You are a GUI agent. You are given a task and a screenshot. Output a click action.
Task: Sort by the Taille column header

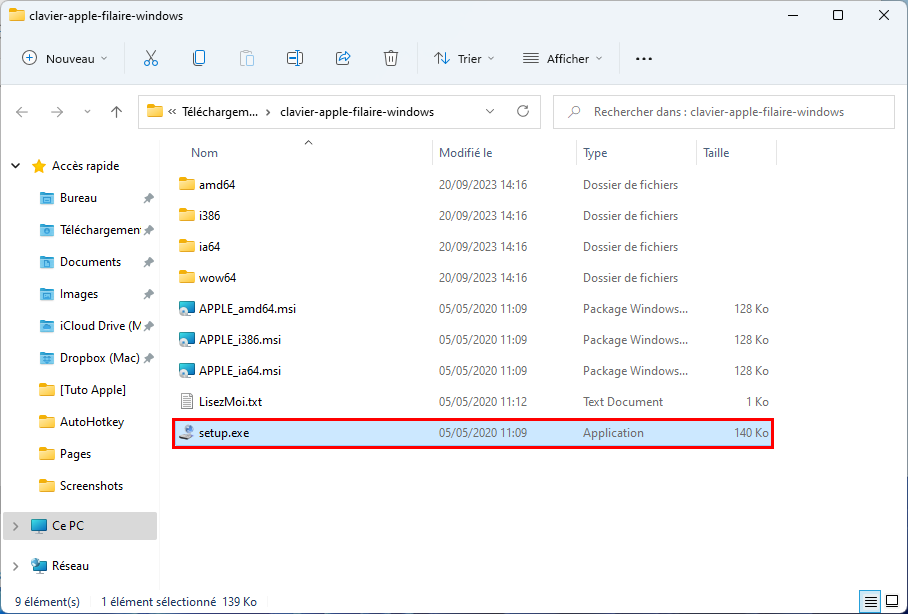[x=716, y=153]
